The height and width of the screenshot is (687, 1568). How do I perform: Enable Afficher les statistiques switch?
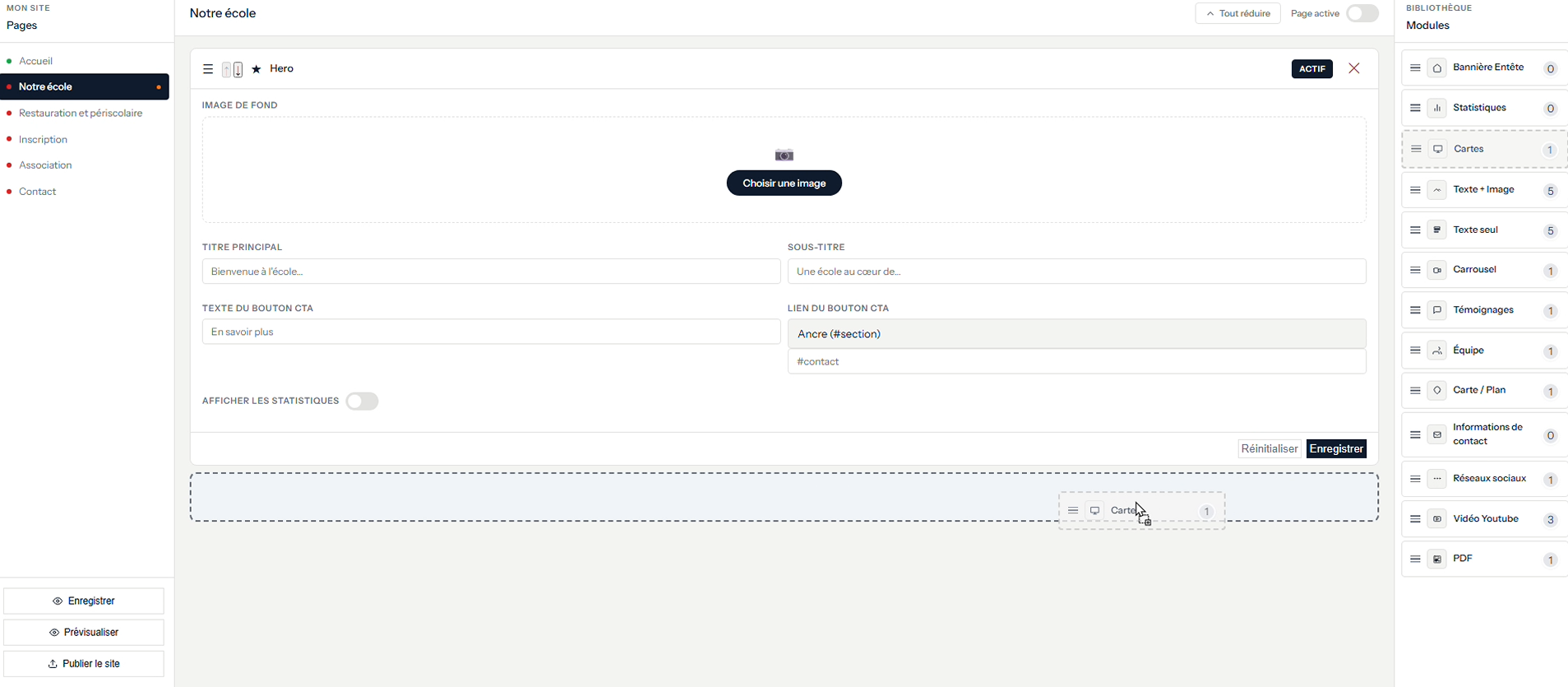click(362, 402)
